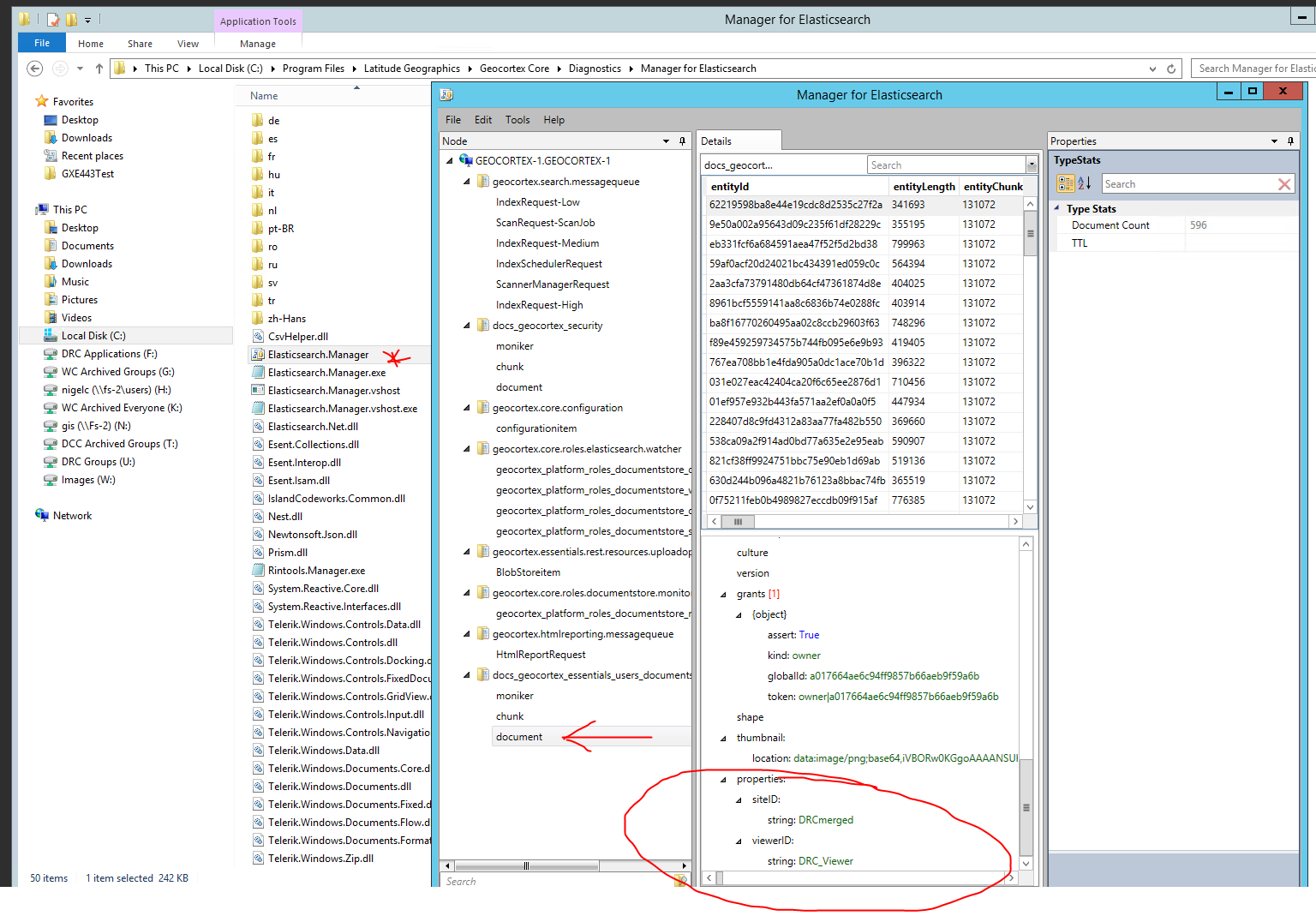This screenshot has width=1316, height=916.
Task: Click the Properties icon in quick access toolbar
Action: click(53, 19)
